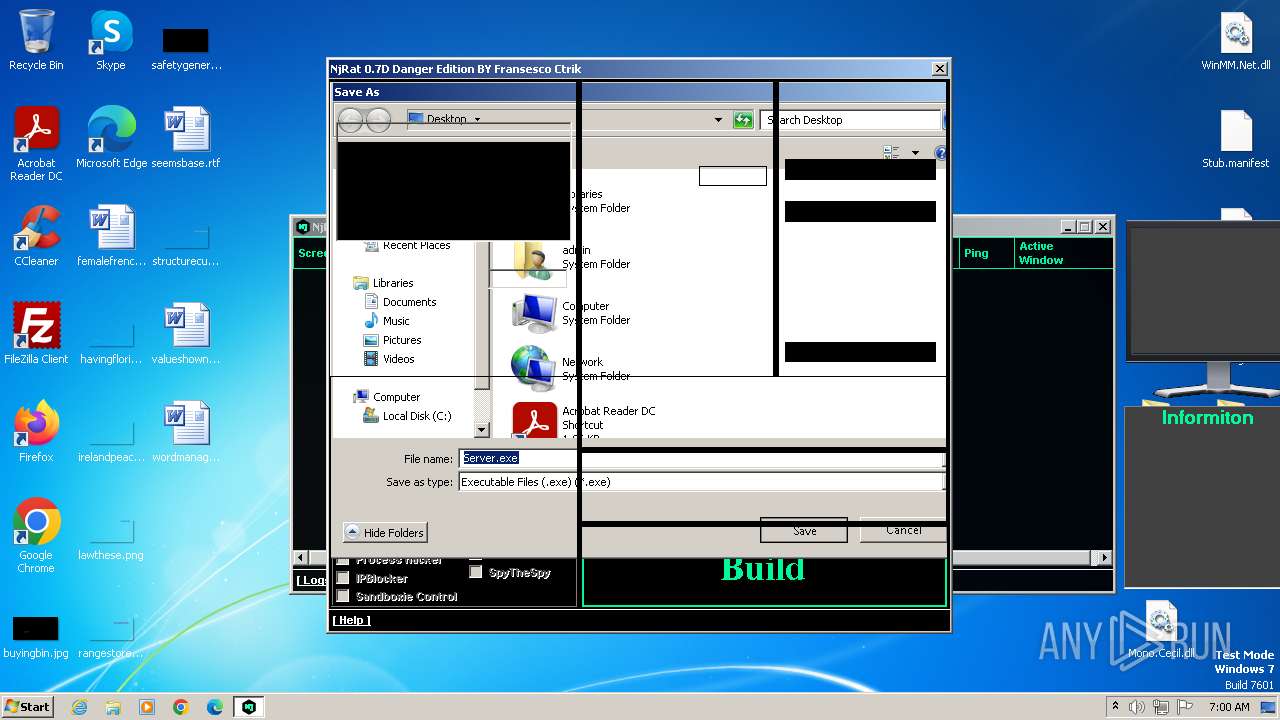Select Acrobat Reader DC shortcut in file list
Screen dimensions: 1280x720
click(584, 422)
